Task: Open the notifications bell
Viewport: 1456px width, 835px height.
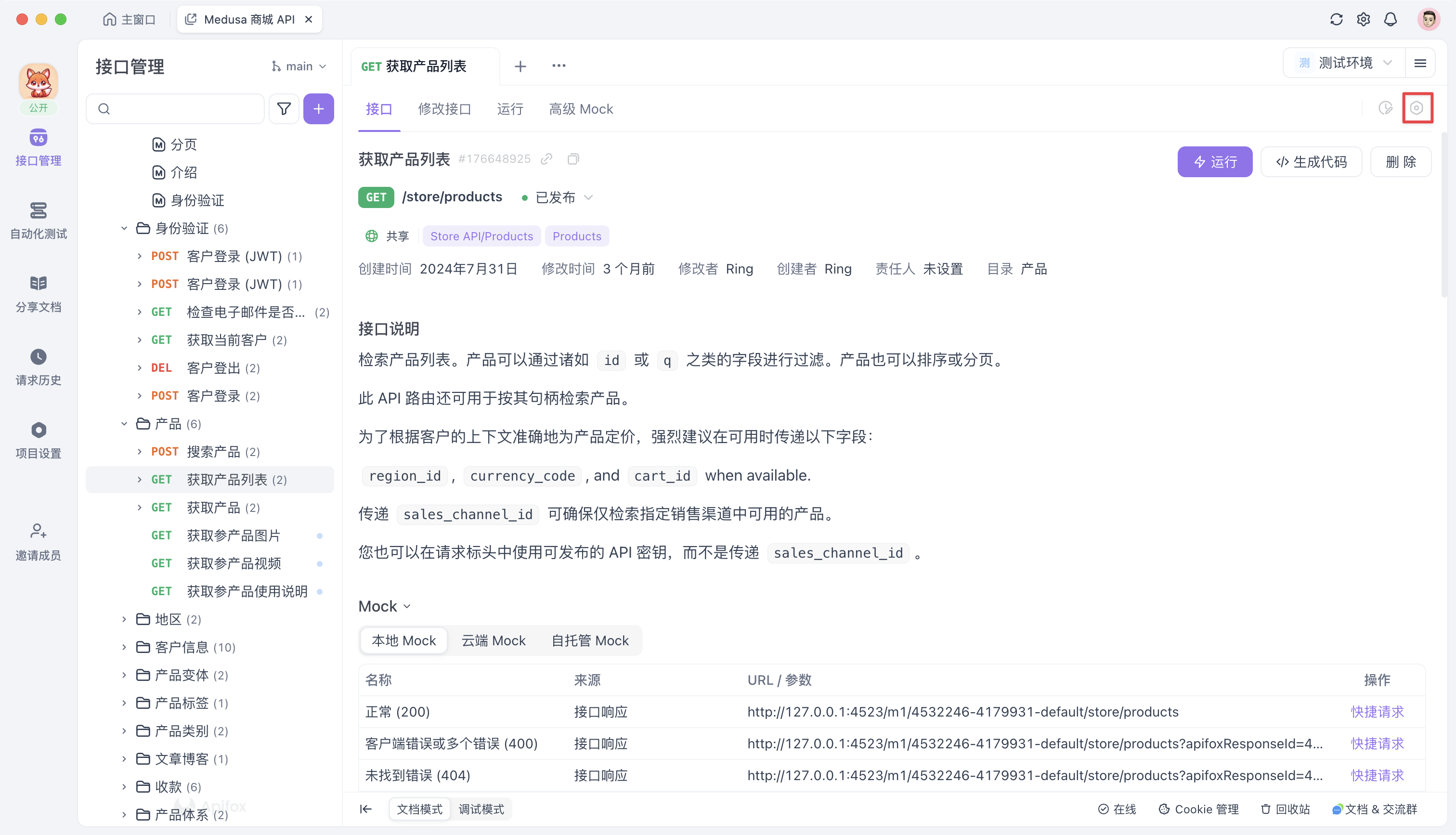Action: coord(1391,19)
